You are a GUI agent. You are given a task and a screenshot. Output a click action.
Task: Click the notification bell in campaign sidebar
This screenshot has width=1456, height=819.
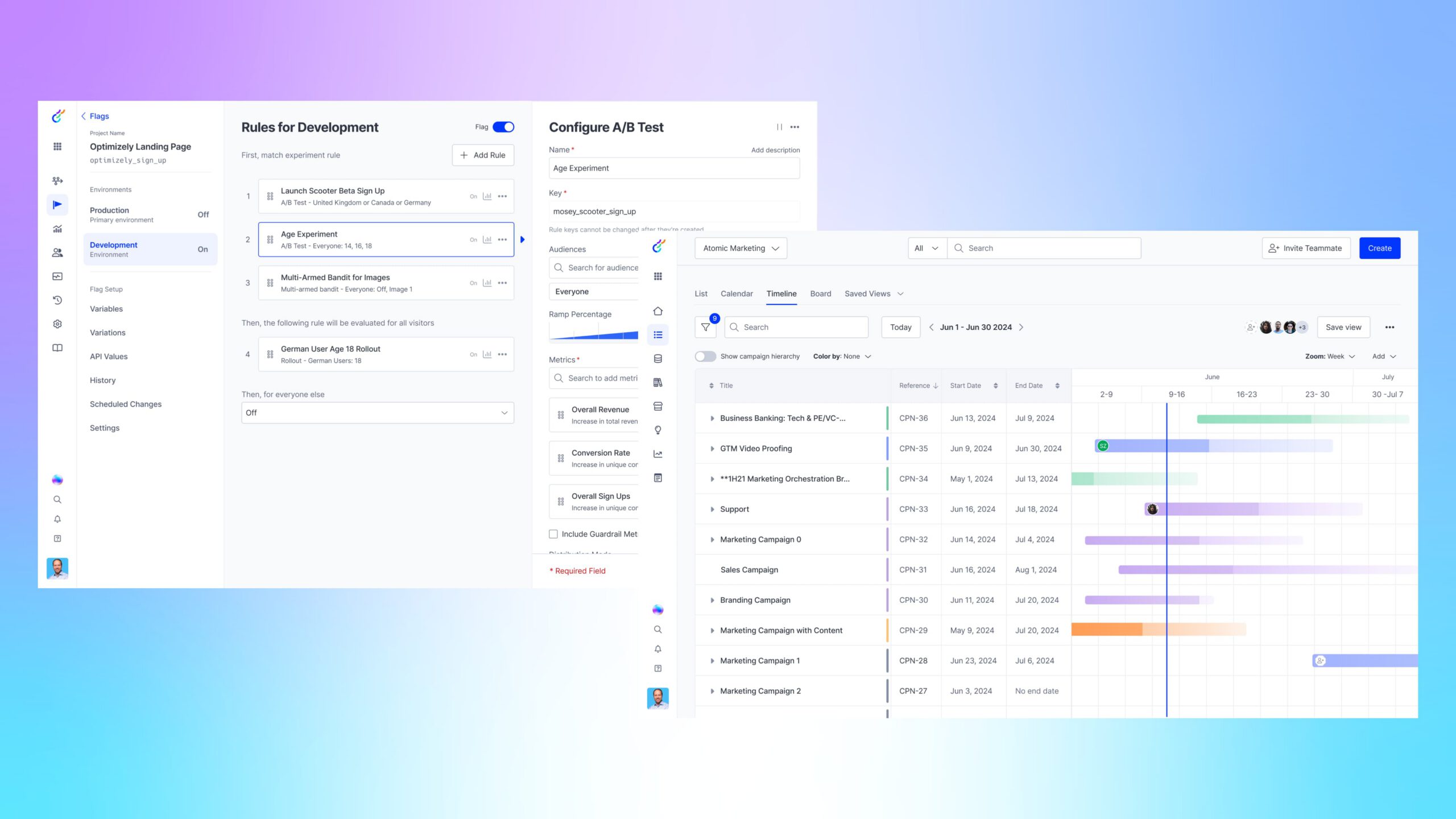pos(658,649)
